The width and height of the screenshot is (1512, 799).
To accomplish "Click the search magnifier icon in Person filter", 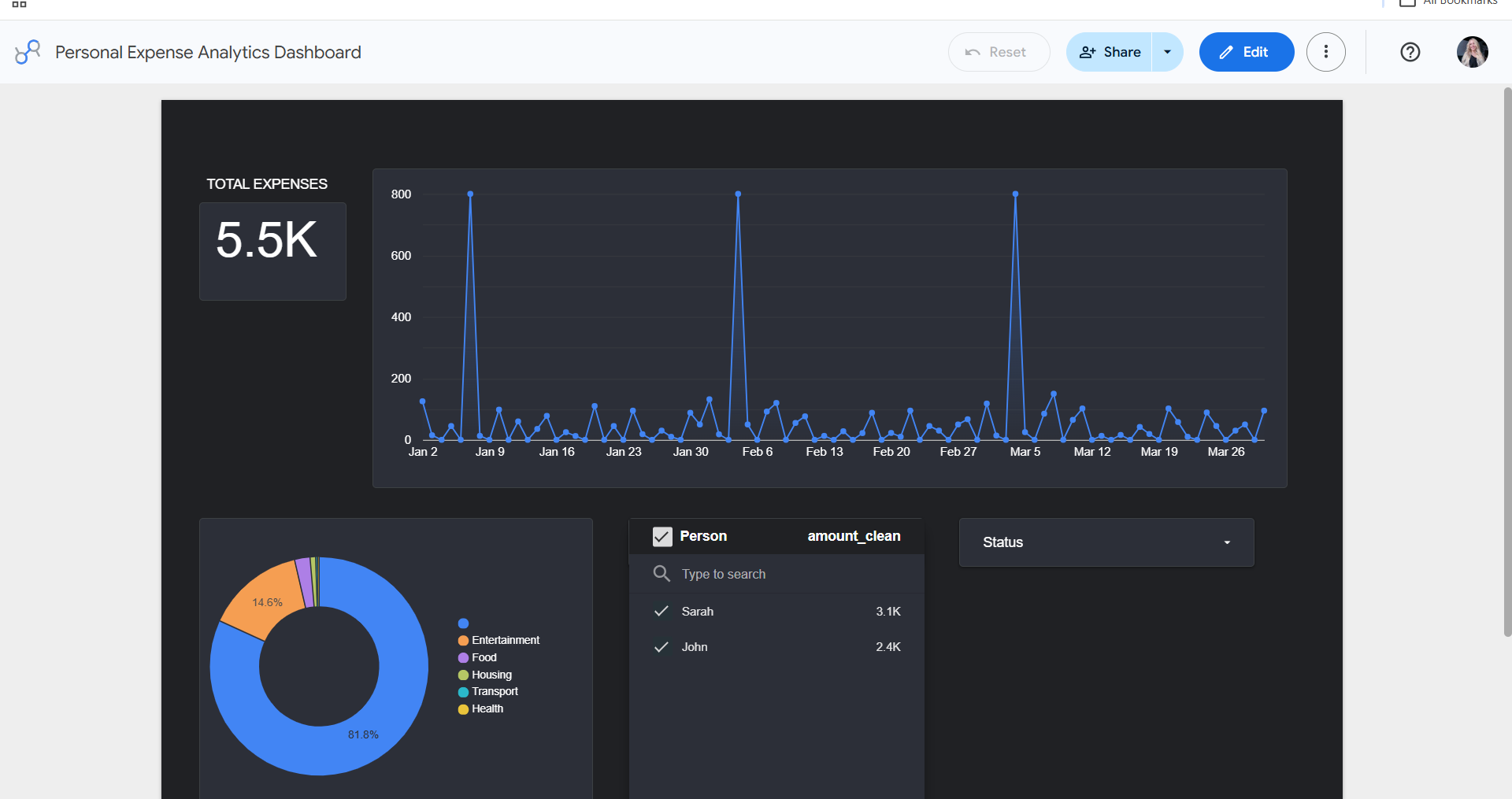I will pos(661,574).
